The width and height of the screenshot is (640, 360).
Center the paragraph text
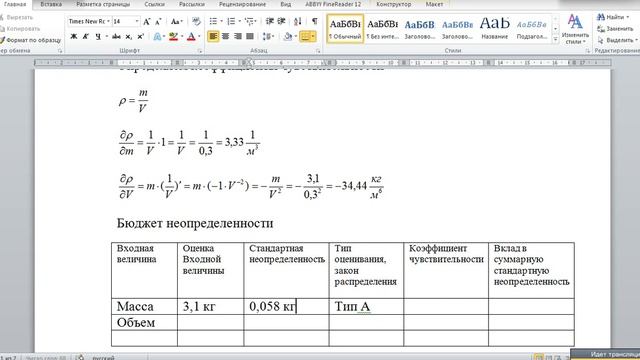coord(225,37)
